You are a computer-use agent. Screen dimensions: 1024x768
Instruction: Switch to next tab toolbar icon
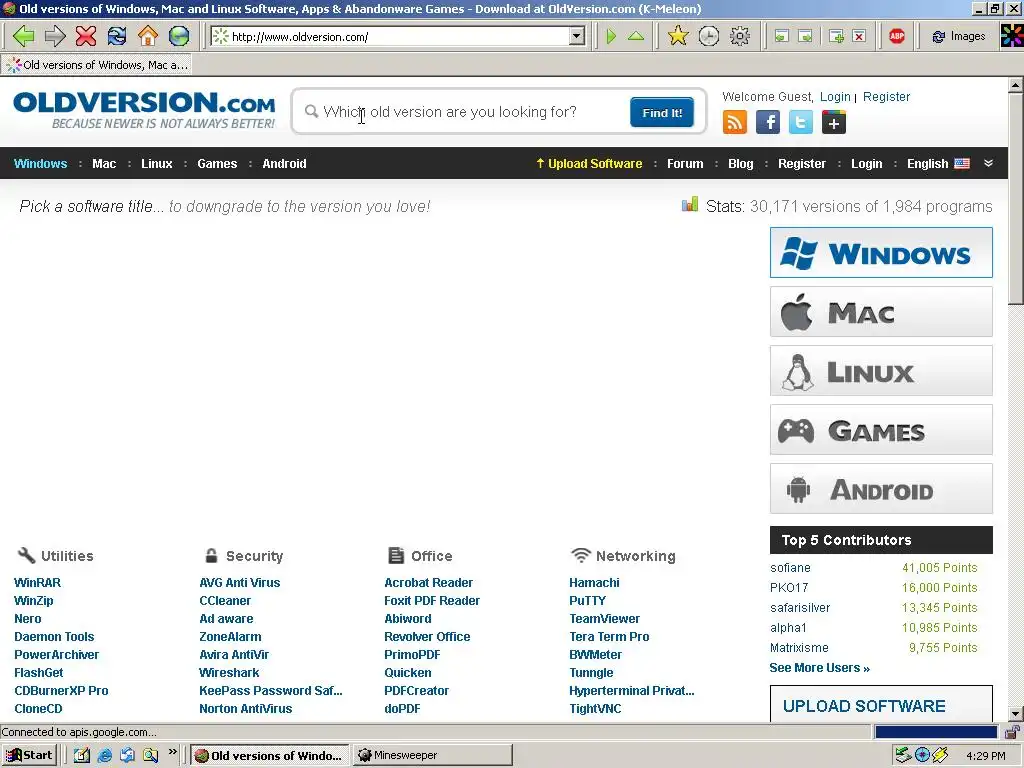pyautogui.click(x=806, y=37)
